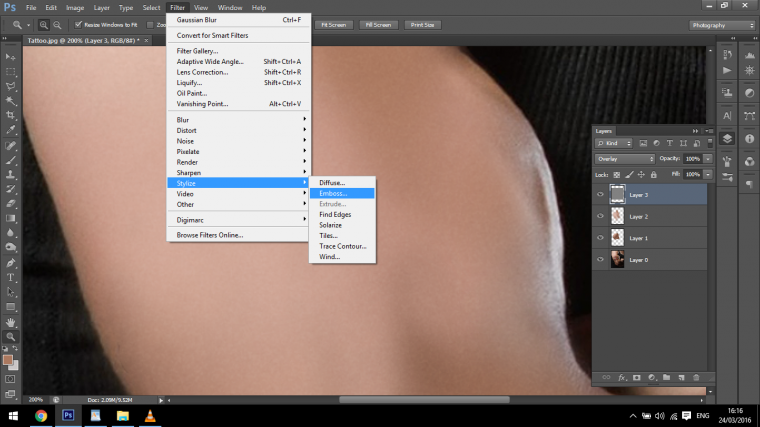Image resolution: width=760 pixels, height=427 pixels.
Task: Expand the Distort submenu
Action: 238,130
